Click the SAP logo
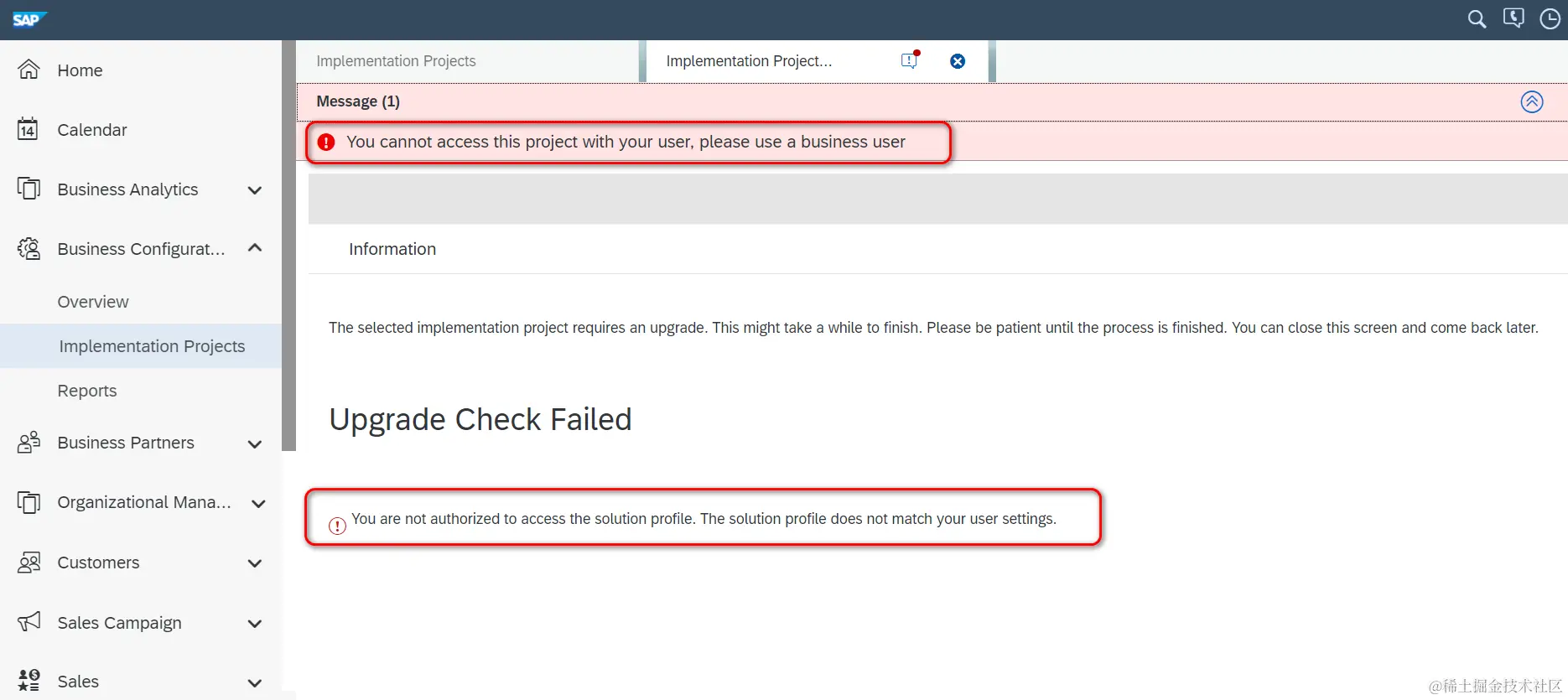Screen dimensions: 1568x700 click(x=29, y=19)
